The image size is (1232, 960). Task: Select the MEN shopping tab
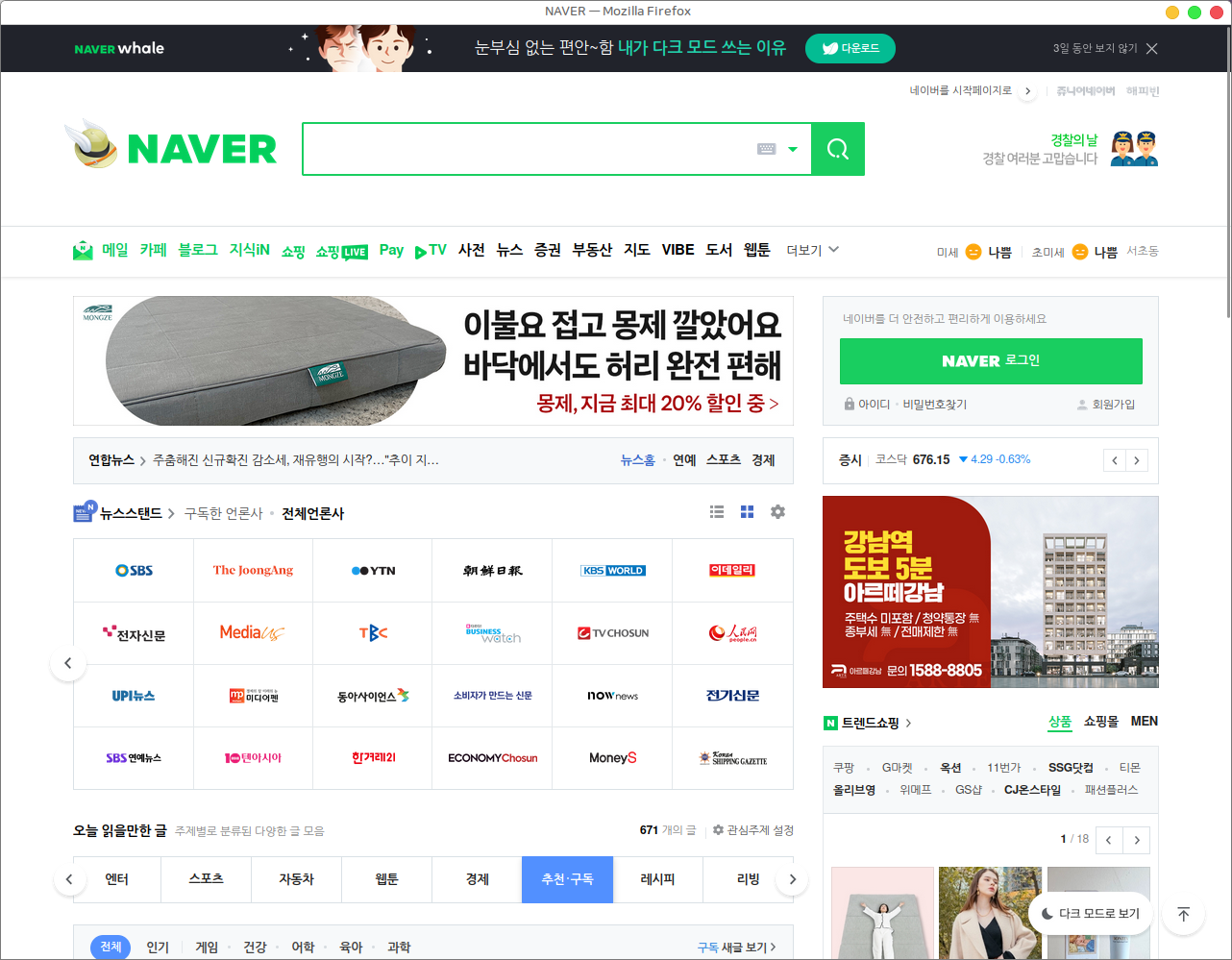pos(1145,722)
